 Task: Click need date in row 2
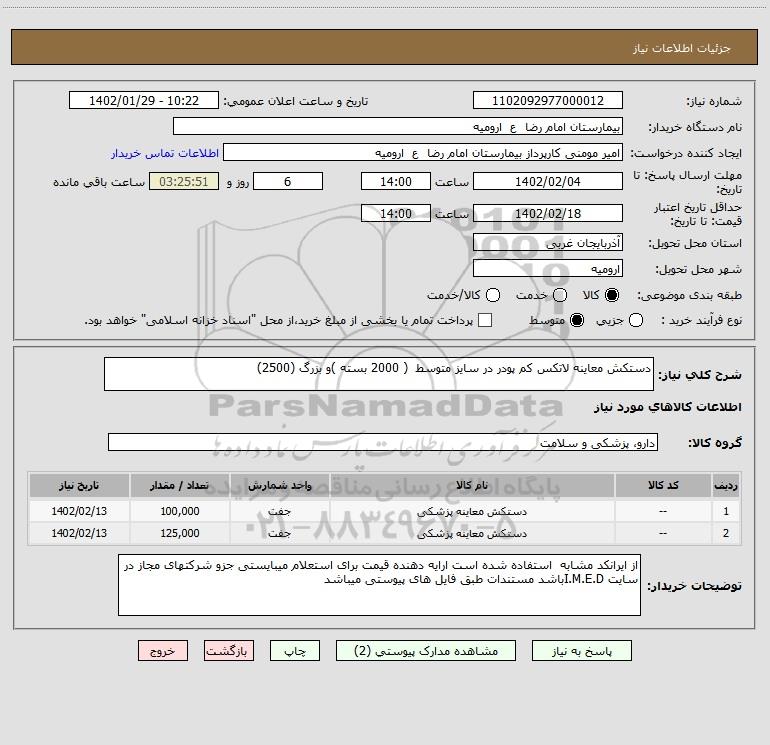[x=79, y=533]
